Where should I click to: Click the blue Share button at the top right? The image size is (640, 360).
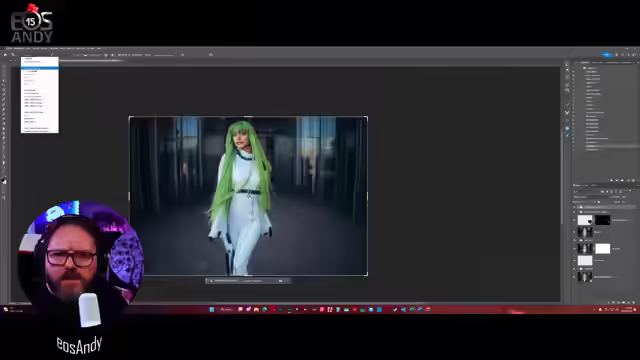tap(607, 55)
